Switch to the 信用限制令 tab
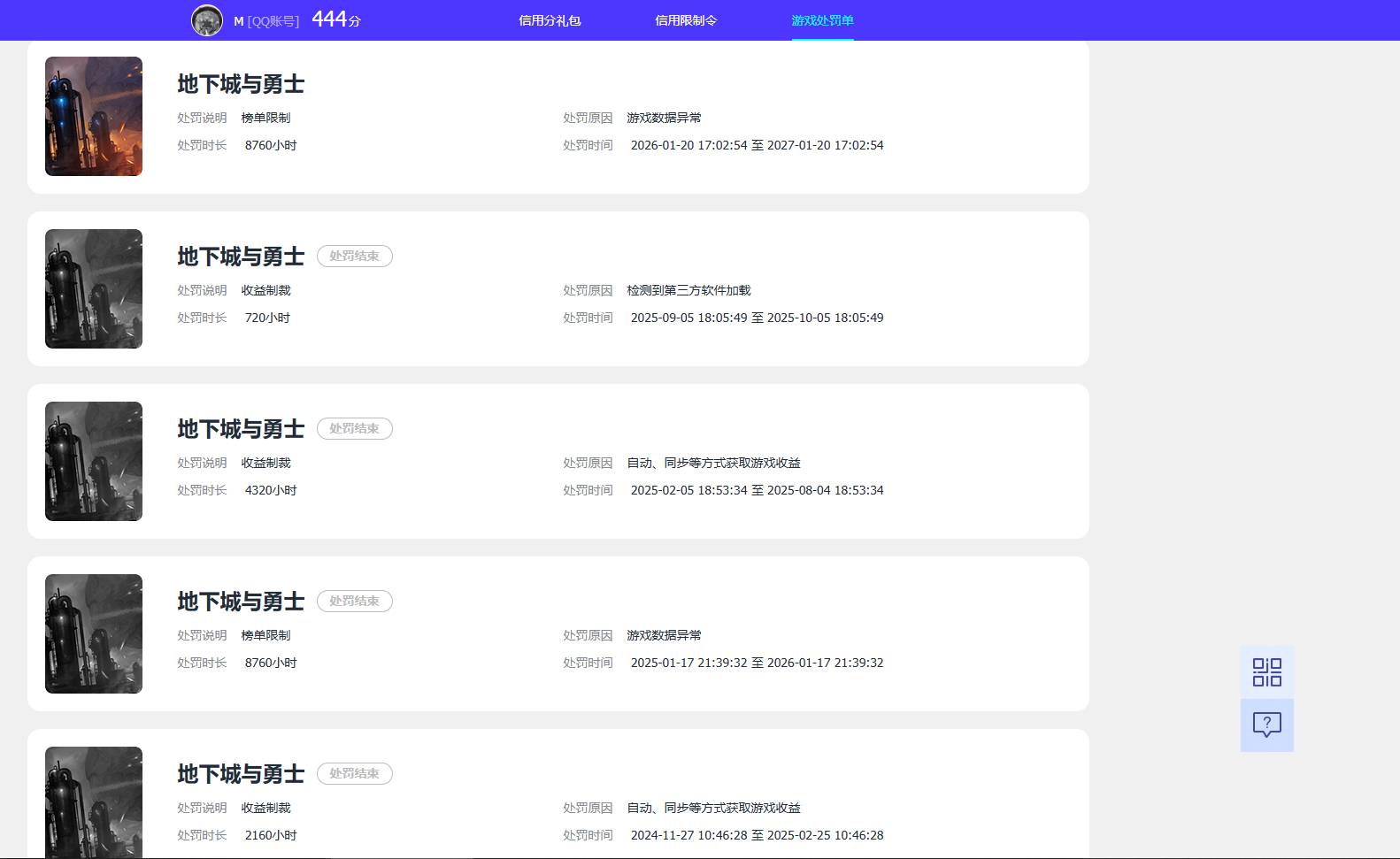The image size is (1400, 859). click(686, 20)
